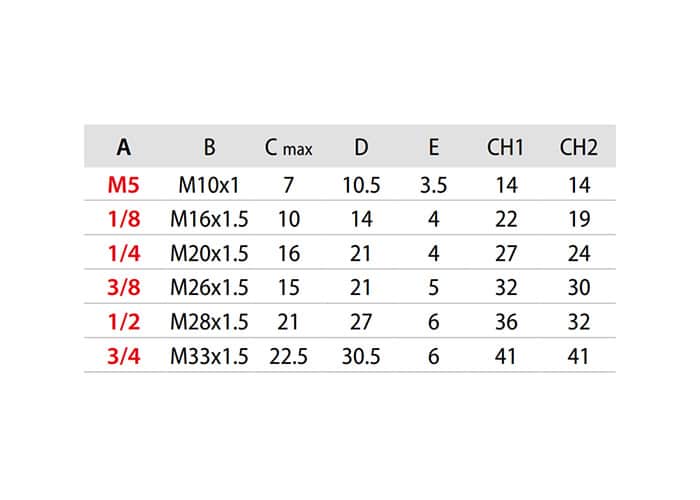This screenshot has width=700, height=500.
Task: Click the column header B
Action: pyautogui.click(x=209, y=147)
